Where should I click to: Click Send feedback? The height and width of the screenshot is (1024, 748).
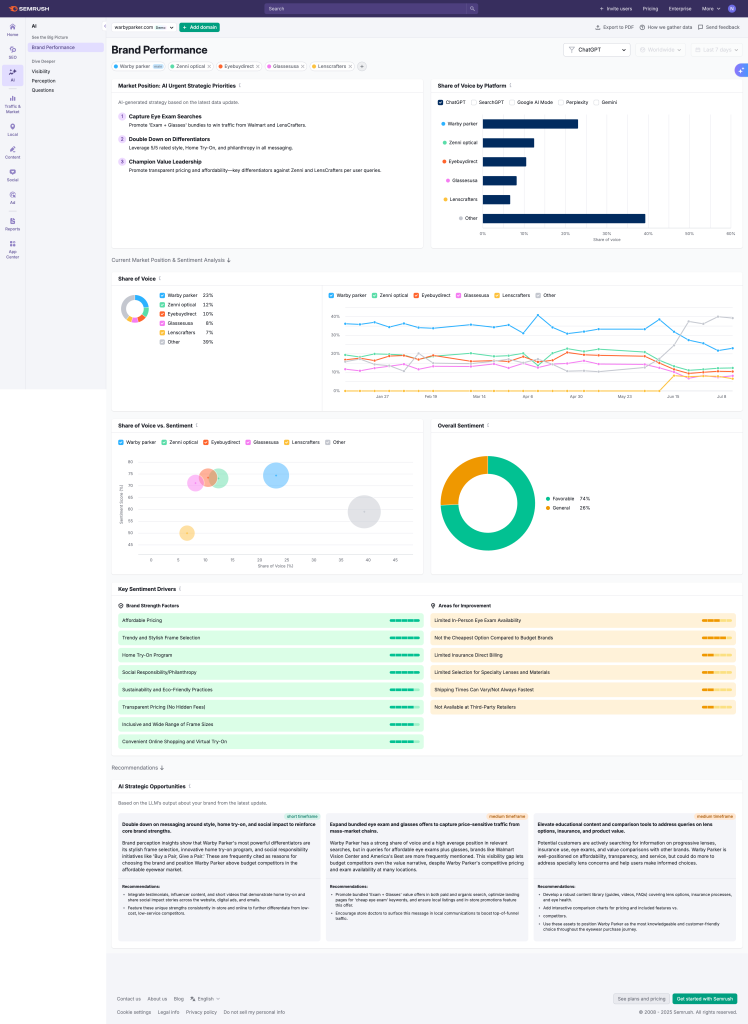pyautogui.click(x=719, y=27)
